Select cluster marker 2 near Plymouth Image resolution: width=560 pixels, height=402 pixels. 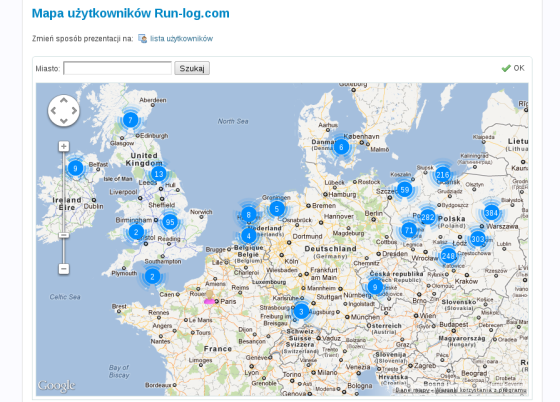pyautogui.click(x=152, y=277)
